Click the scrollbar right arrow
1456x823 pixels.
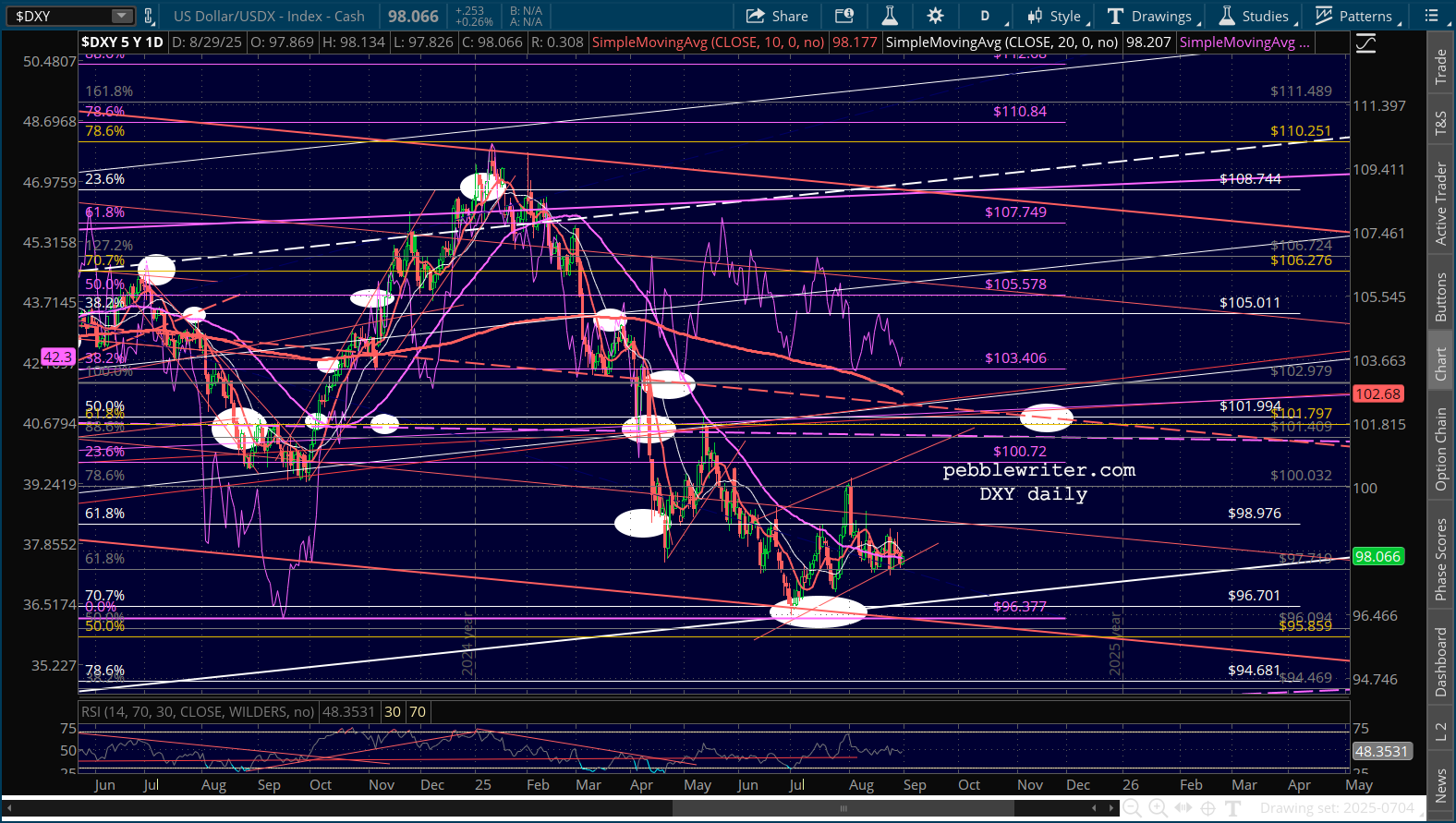click(1112, 808)
